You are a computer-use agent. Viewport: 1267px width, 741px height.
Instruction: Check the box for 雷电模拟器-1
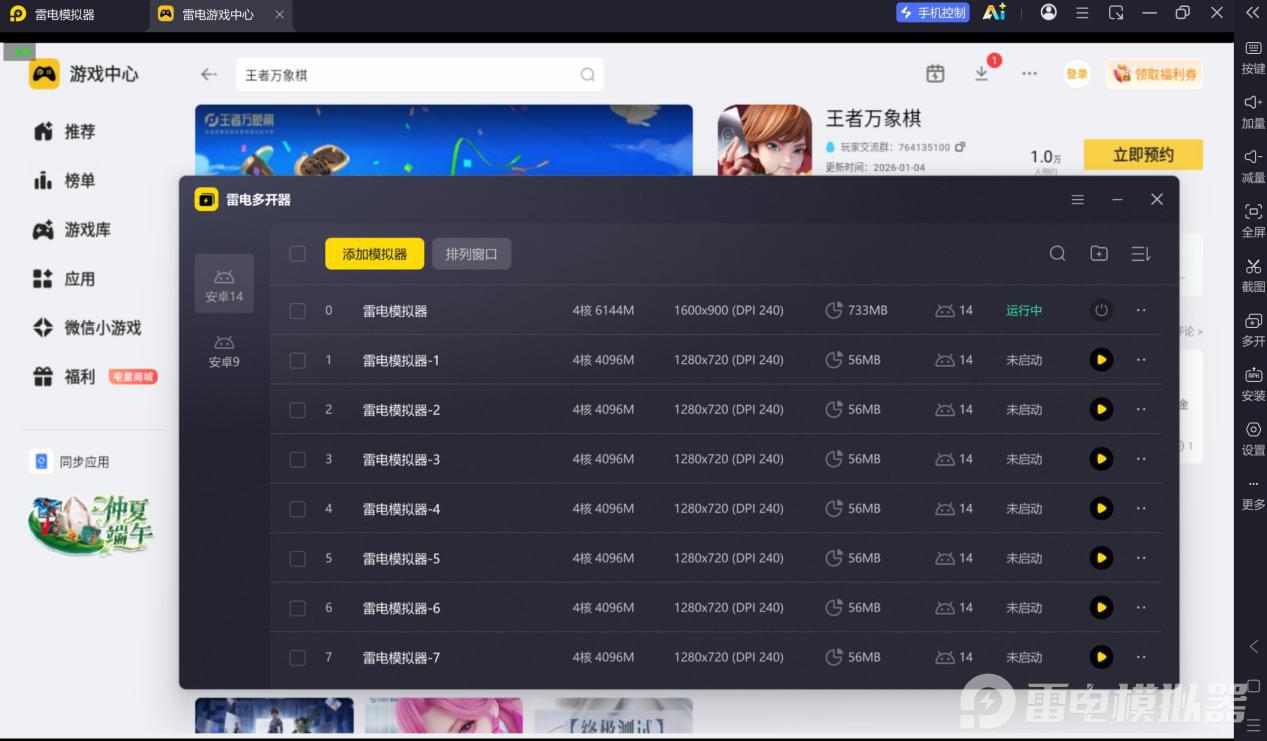(297, 360)
